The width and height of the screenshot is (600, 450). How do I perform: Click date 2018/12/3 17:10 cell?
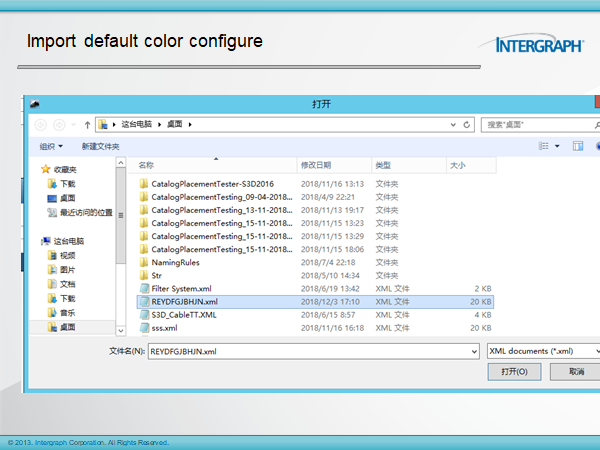pos(330,302)
